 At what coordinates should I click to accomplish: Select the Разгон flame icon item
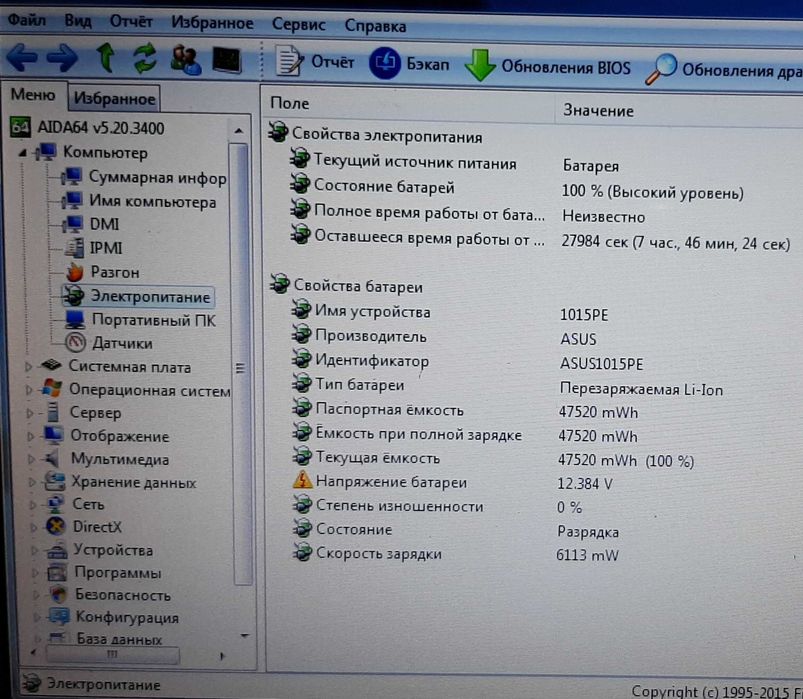pos(102,272)
